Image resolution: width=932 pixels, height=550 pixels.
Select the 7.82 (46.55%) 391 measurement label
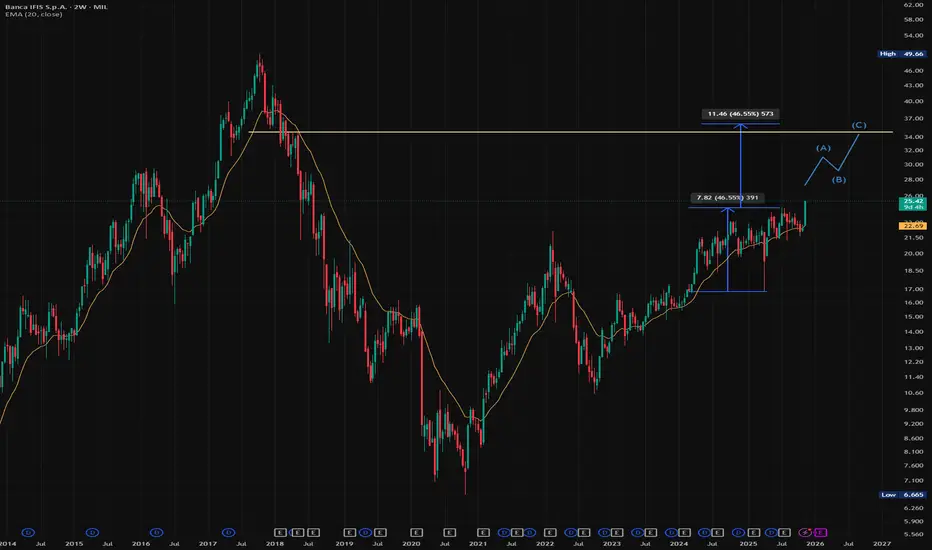[727, 197]
